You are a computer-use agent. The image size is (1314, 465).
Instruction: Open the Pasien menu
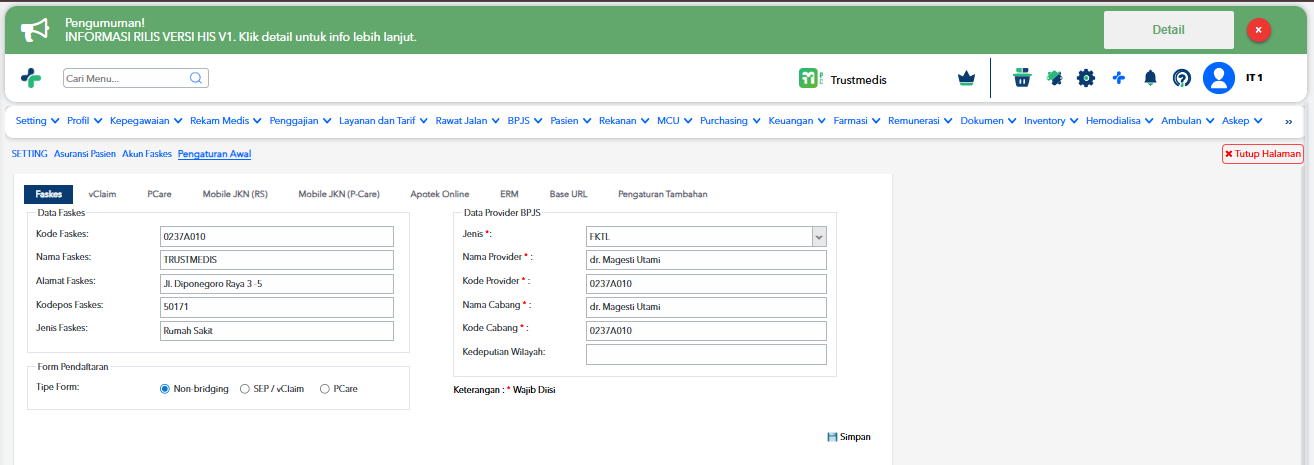[x=571, y=121]
